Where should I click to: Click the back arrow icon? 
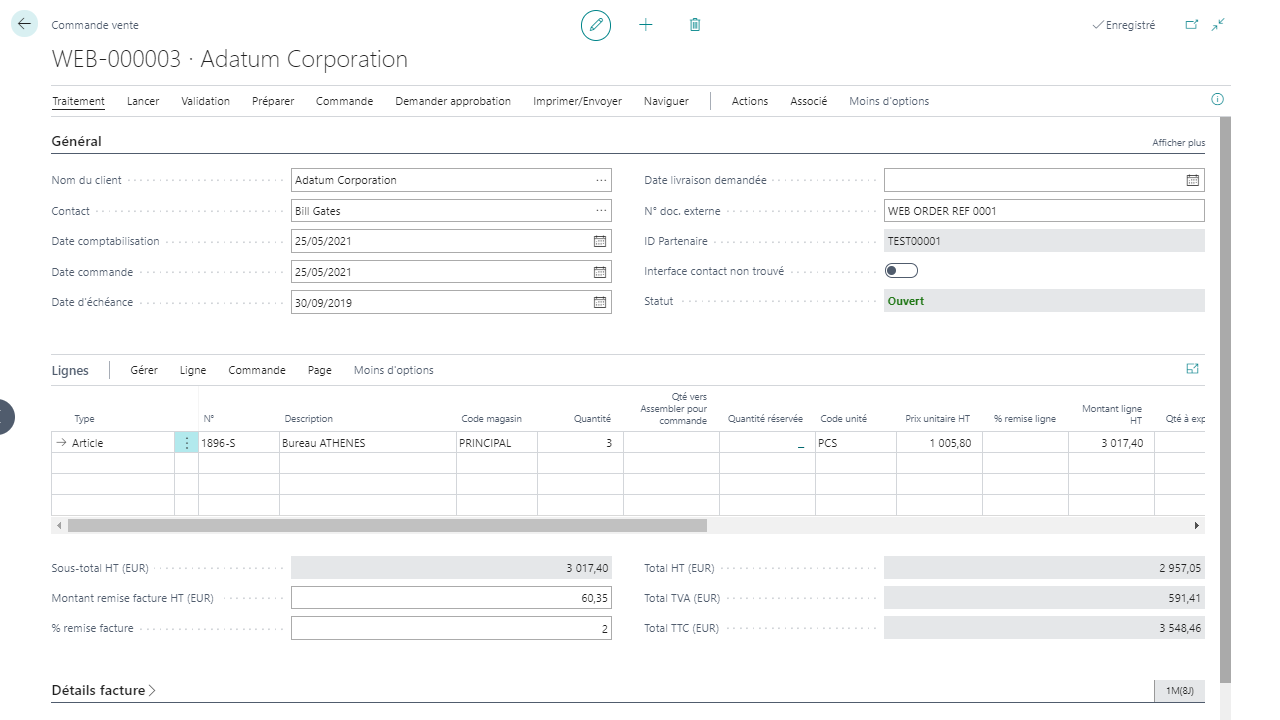click(x=24, y=25)
